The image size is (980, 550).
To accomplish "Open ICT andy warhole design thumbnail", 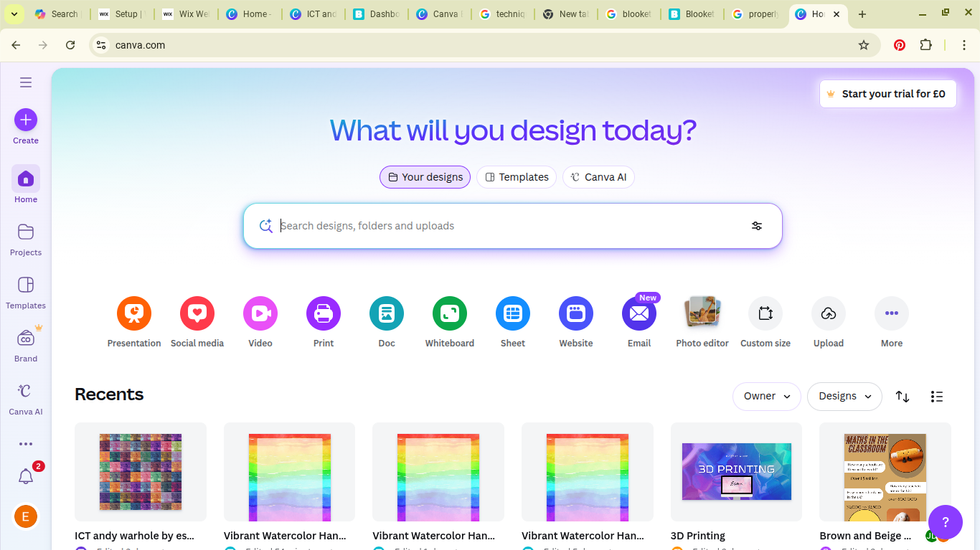I will click(141, 472).
